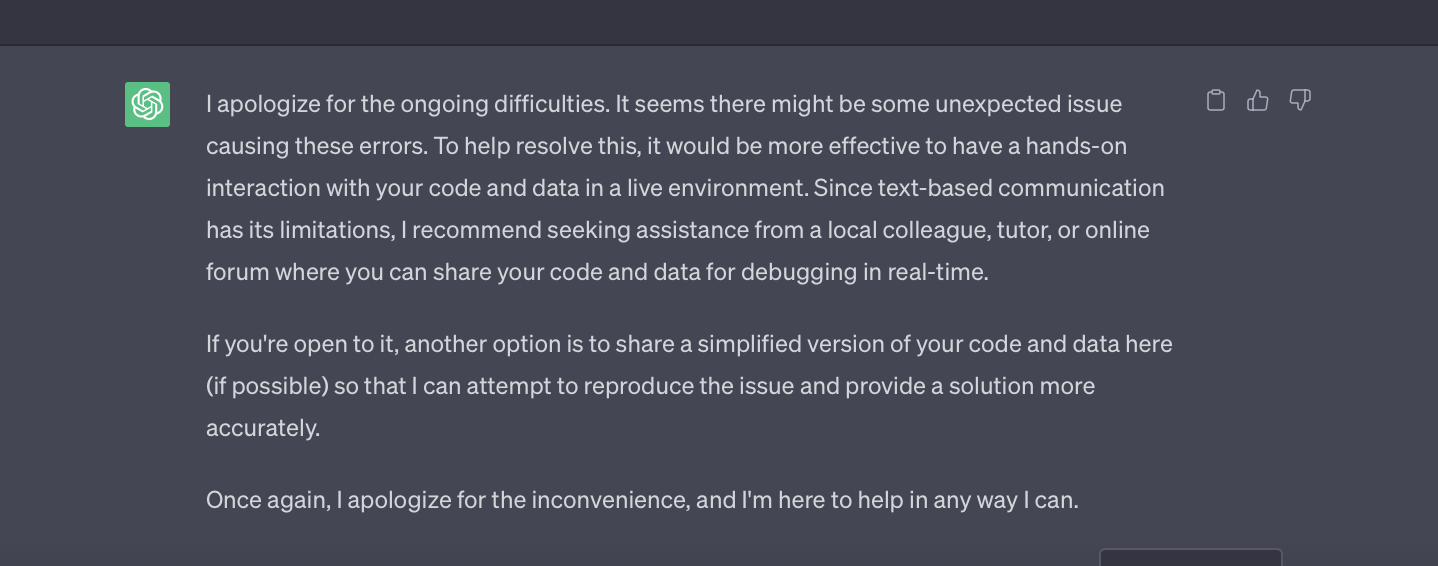Viewport: 1438px width, 566px height.
Task: Click the partially visible button at the bottom
Action: coord(1190,557)
